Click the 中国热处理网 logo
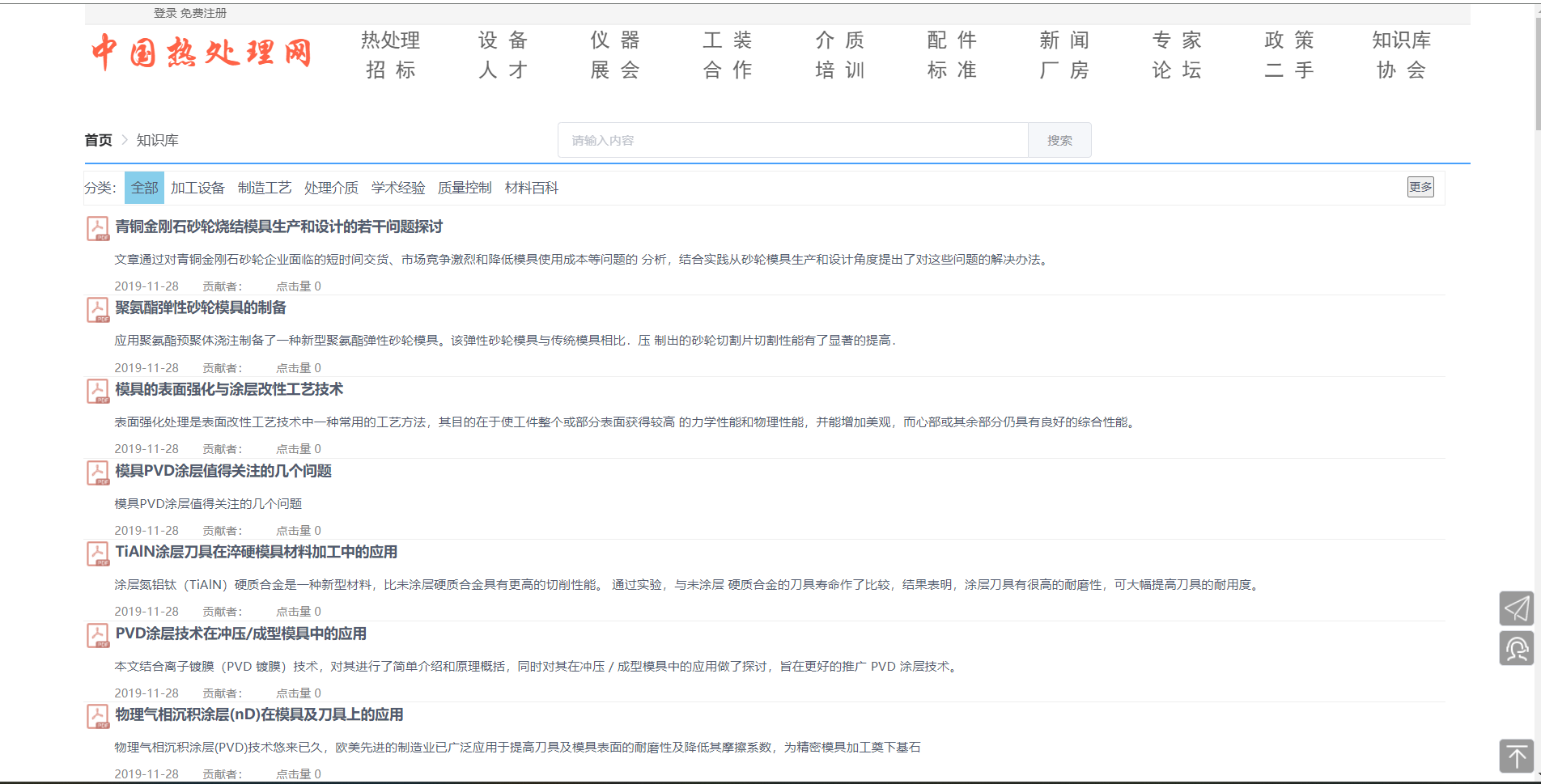Viewport: 1541px width, 784px height. 202,53
